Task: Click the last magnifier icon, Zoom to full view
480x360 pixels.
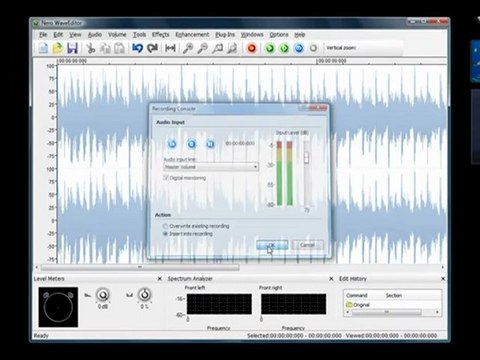Action: click(232, 48)
